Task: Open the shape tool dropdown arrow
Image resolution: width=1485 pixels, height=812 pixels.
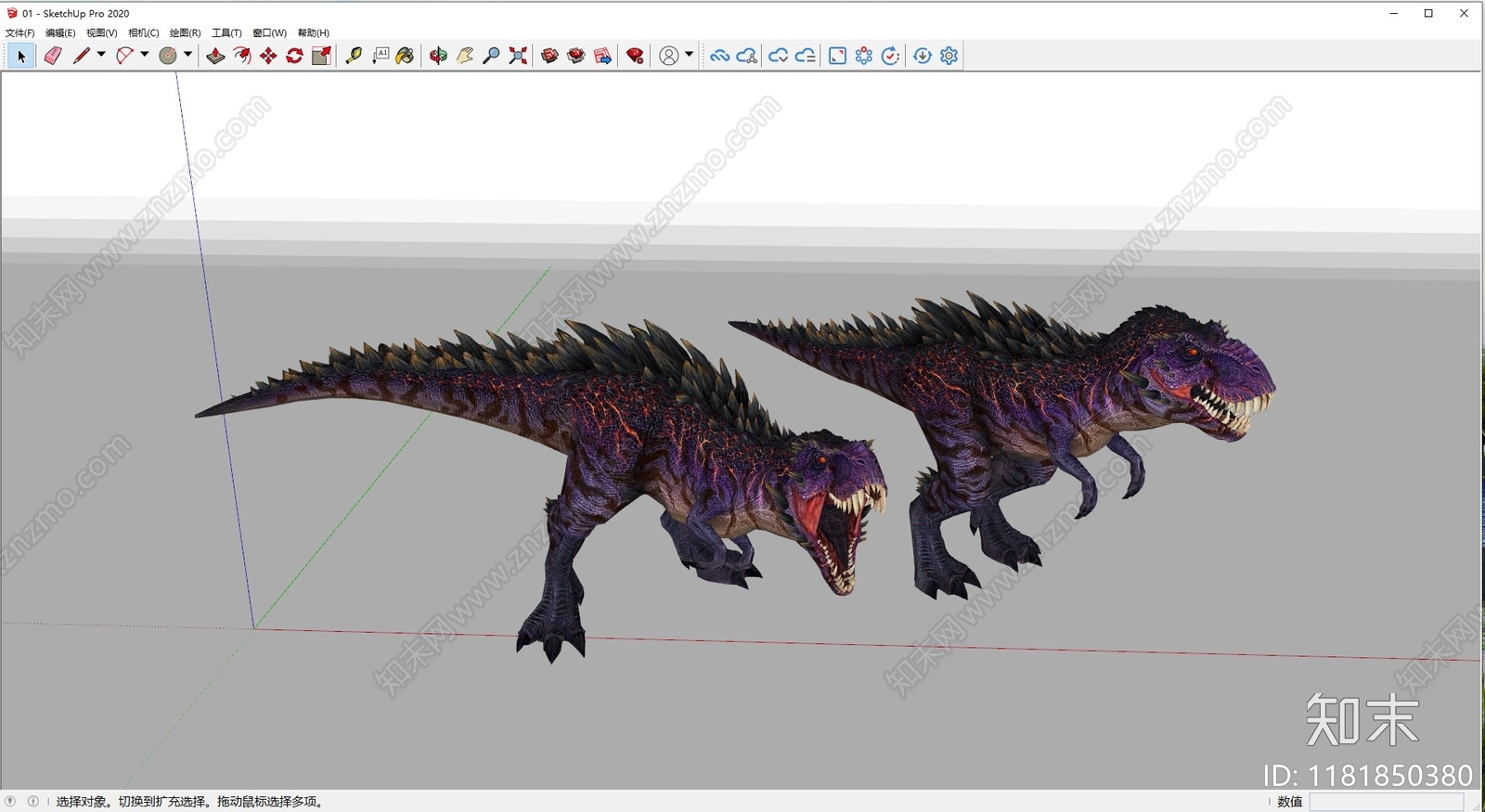Action: click(187, 55)
